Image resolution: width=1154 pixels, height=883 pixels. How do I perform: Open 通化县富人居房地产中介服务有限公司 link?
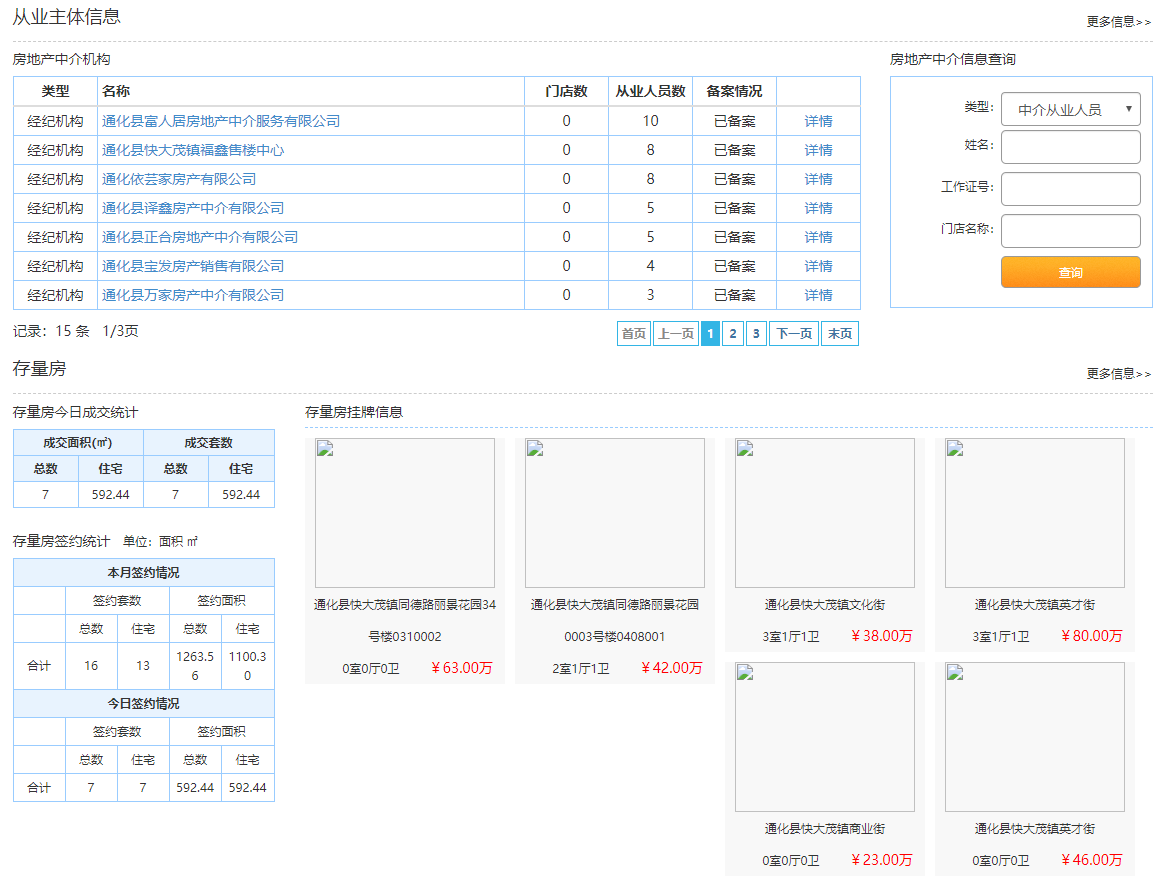[221, 121]
